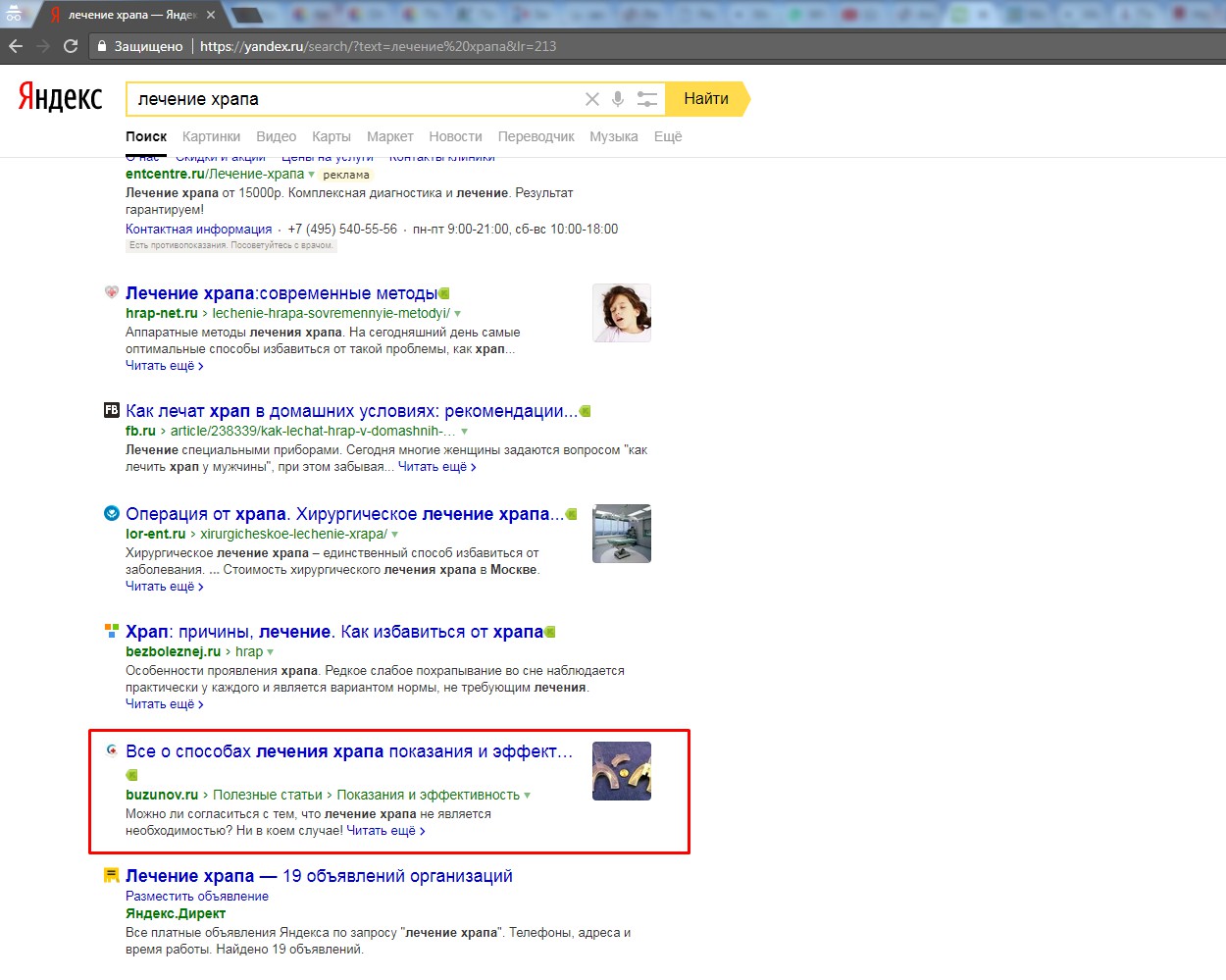Open the Ещё services menu

pos(668,136)
